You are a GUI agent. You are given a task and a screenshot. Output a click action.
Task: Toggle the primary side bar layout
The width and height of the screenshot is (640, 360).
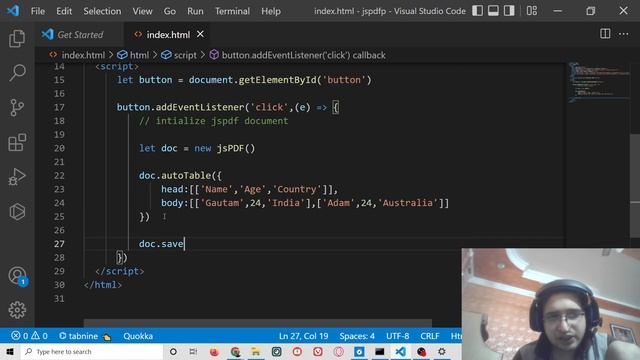point(477,11)
